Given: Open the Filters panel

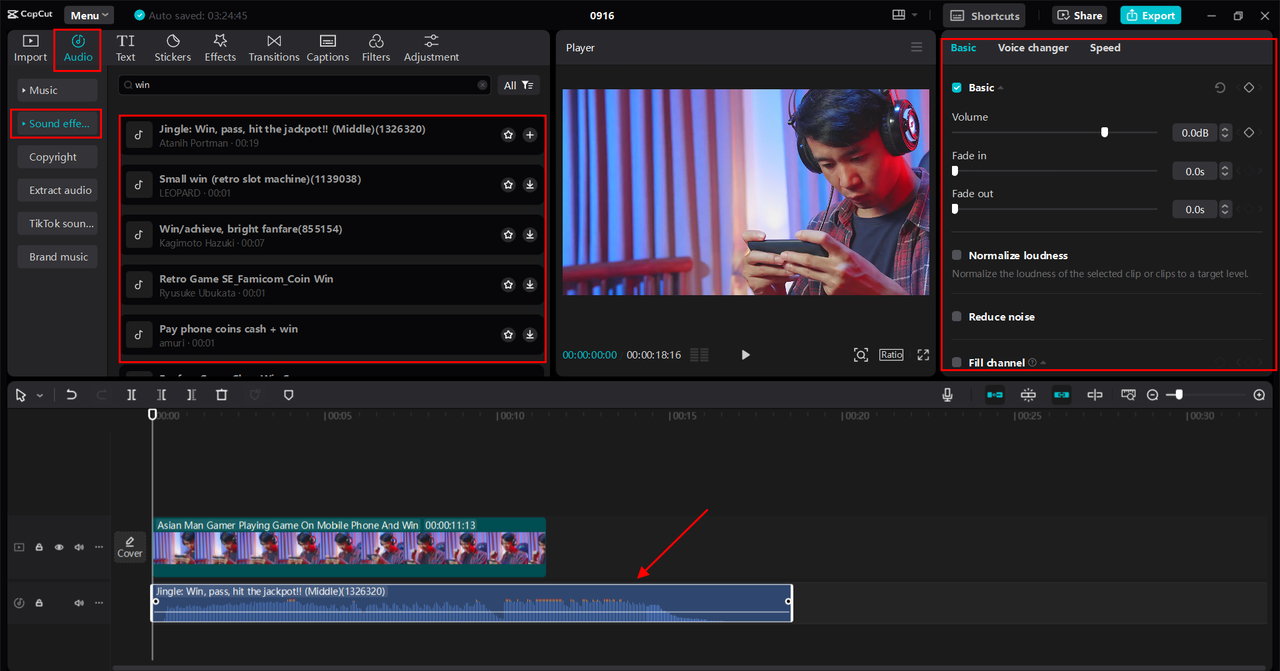Looking at the screenshot, I should 376,47.
